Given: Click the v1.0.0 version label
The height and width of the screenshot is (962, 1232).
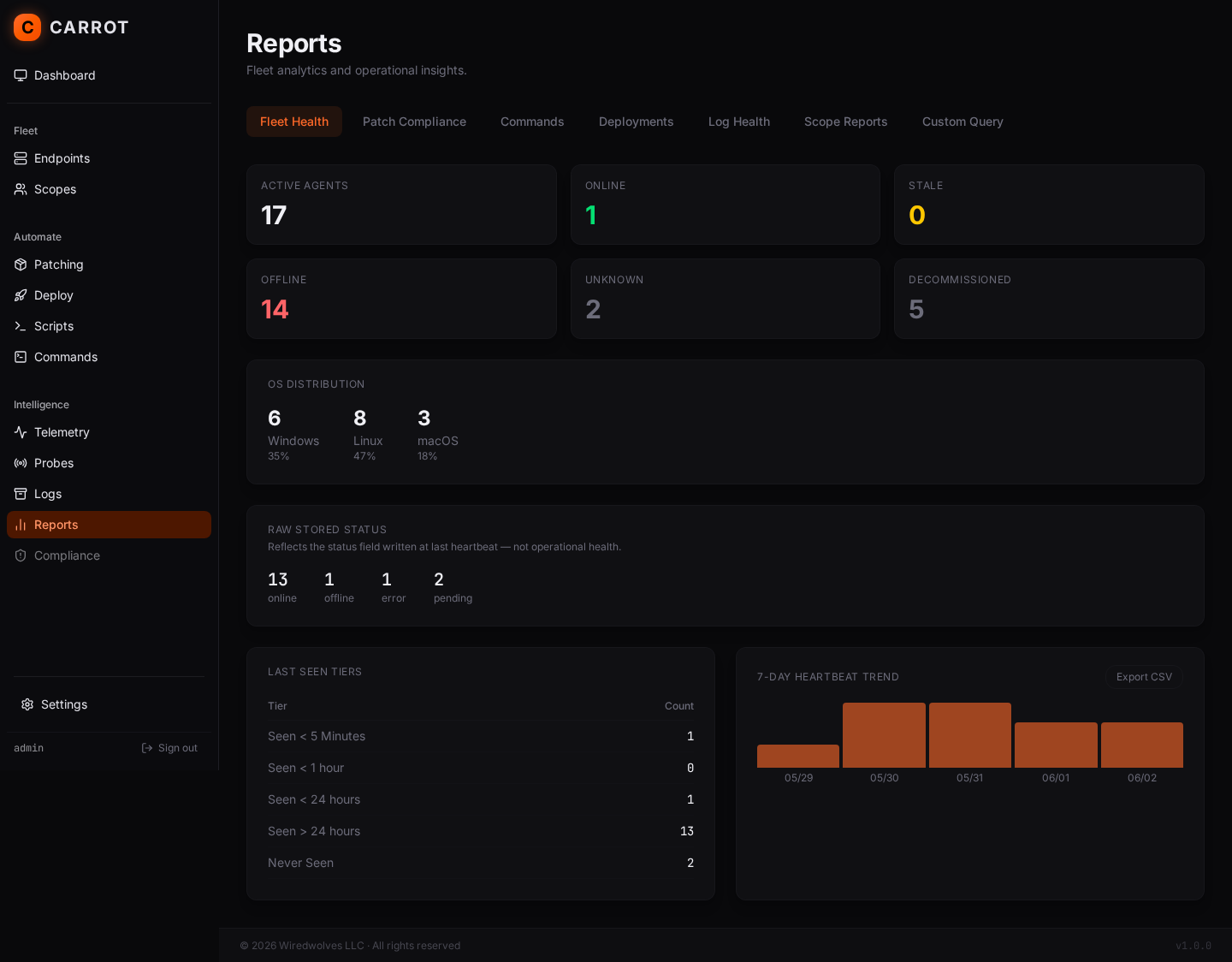Looking at the screenshot, I should point(1193,946).
